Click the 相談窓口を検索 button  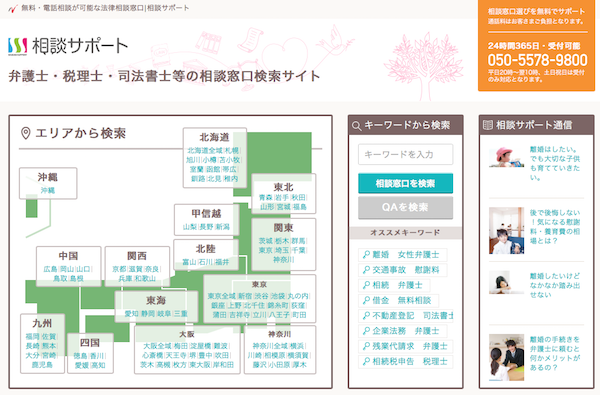[406, 183]
